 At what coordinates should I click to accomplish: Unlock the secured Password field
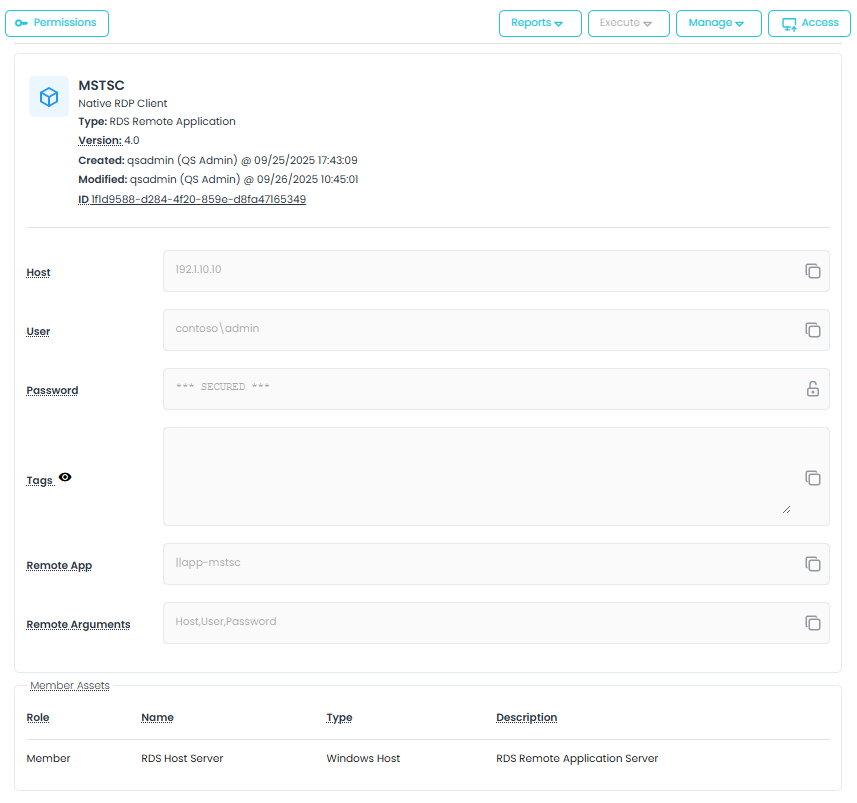tap(813, 389)
